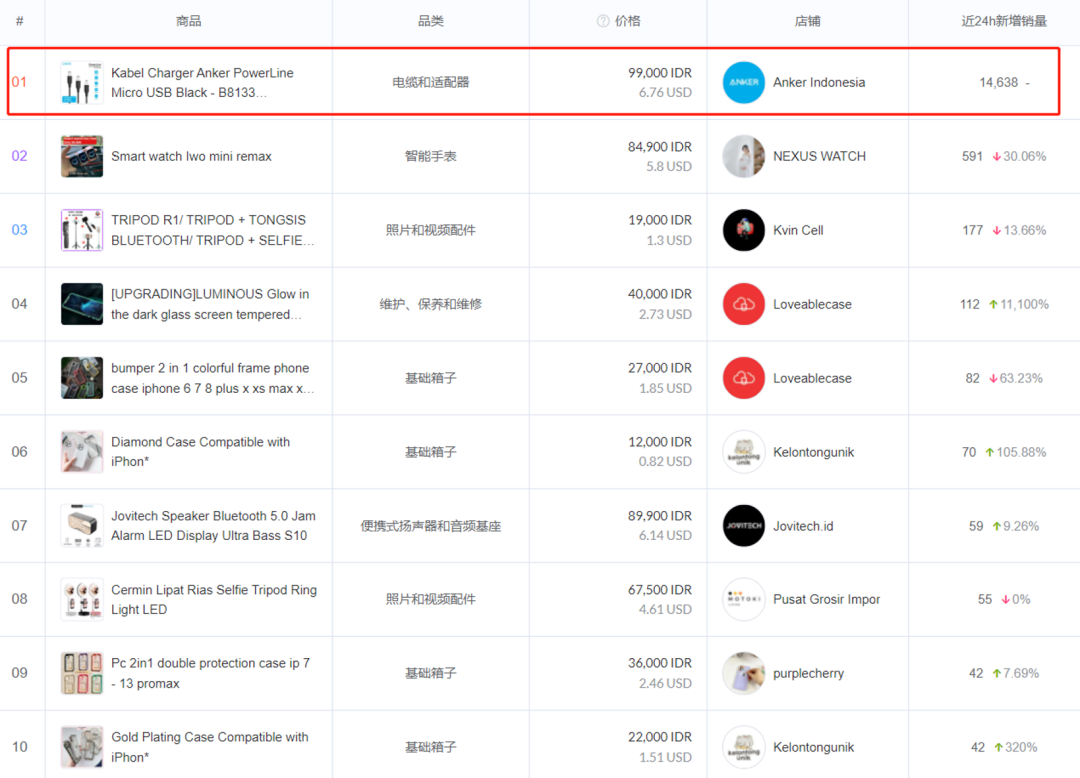Click the TRIPOD R1/ TRIPOD + TONGSIS title
Viewport: 1080px width, 778px height.
click(x=212, y=230)
